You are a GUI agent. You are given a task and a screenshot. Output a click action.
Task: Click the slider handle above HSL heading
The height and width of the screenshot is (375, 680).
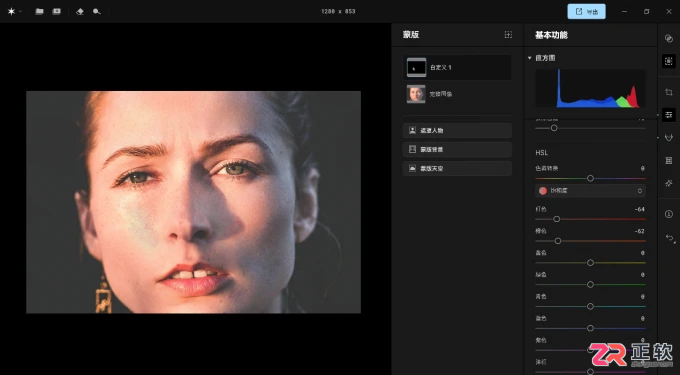[554, 128]
